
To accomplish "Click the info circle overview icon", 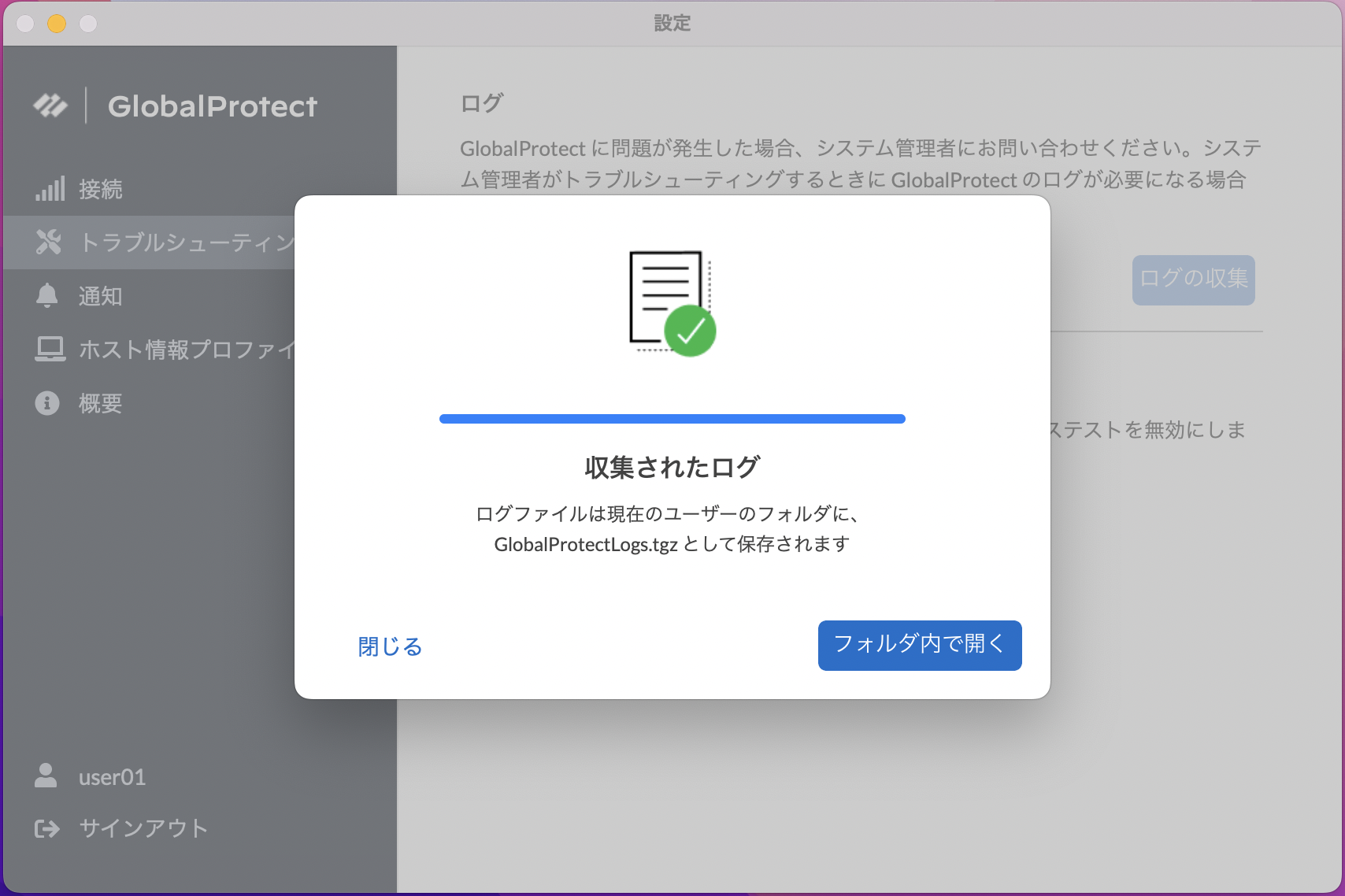I will click(47, 403).
